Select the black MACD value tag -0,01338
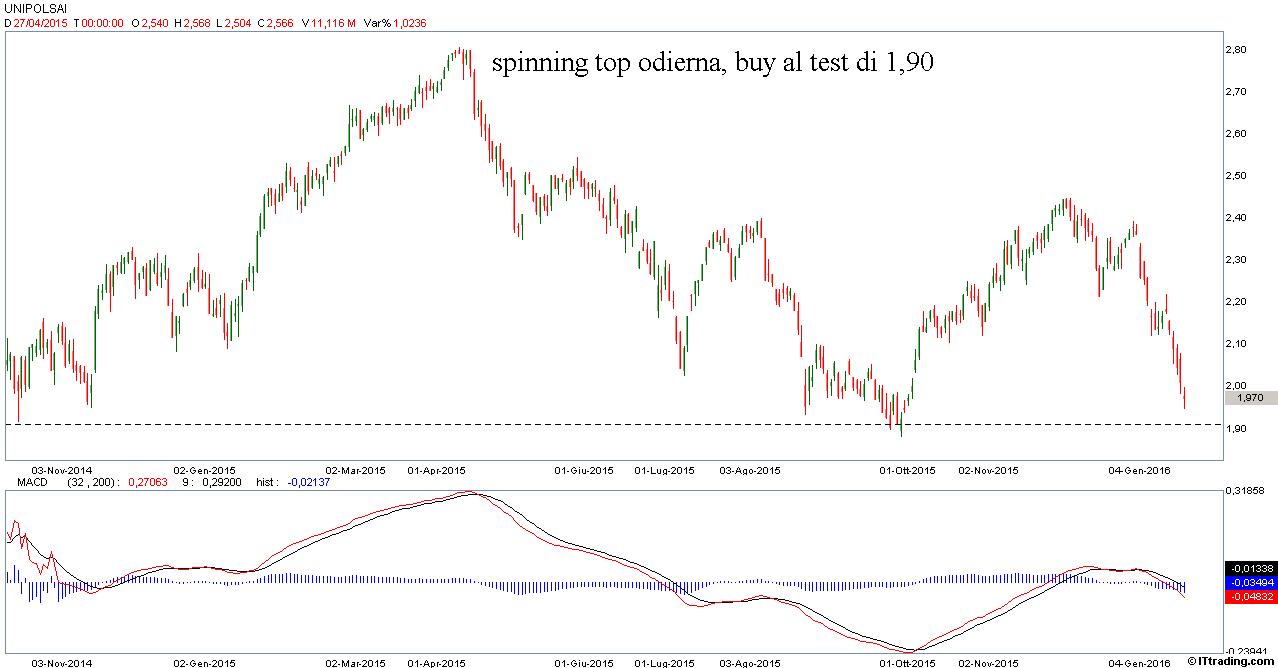 tap(1250, 567)
